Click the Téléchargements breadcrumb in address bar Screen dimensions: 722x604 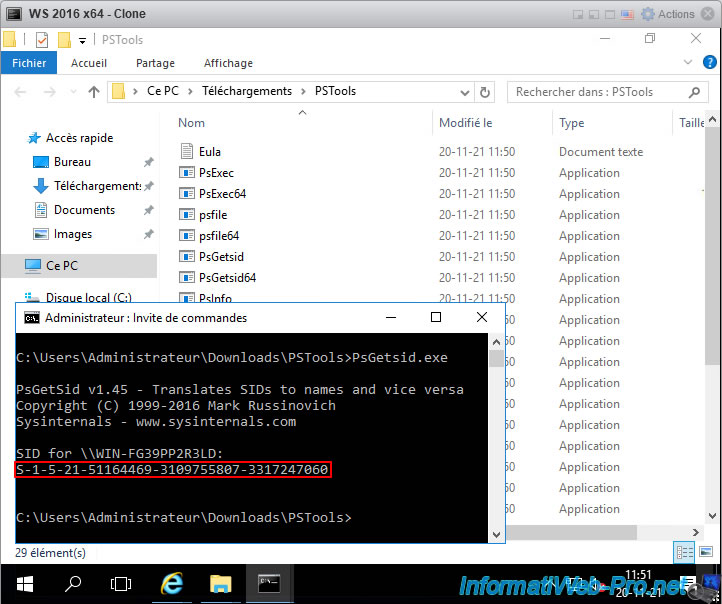(x=247, y=91)
